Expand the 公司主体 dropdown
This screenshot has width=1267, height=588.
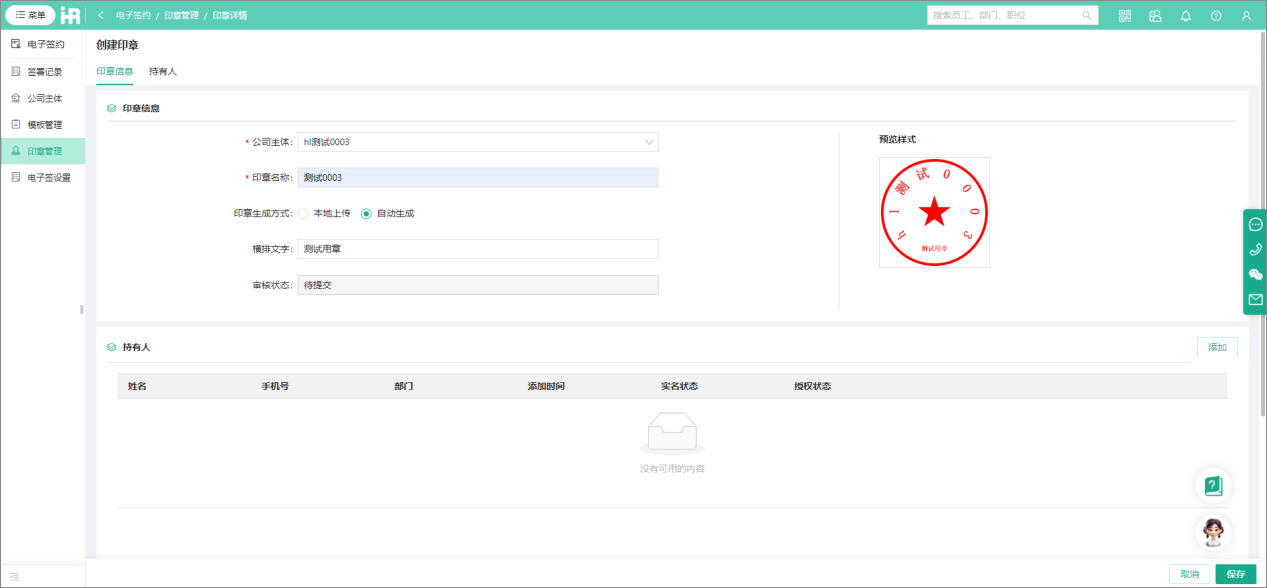[648, 142]
